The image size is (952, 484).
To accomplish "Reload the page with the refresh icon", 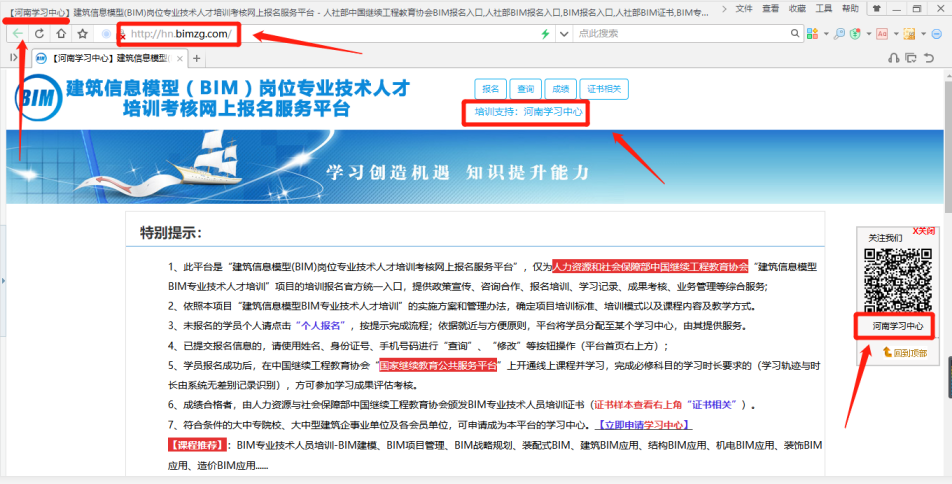I will point(40,34).
